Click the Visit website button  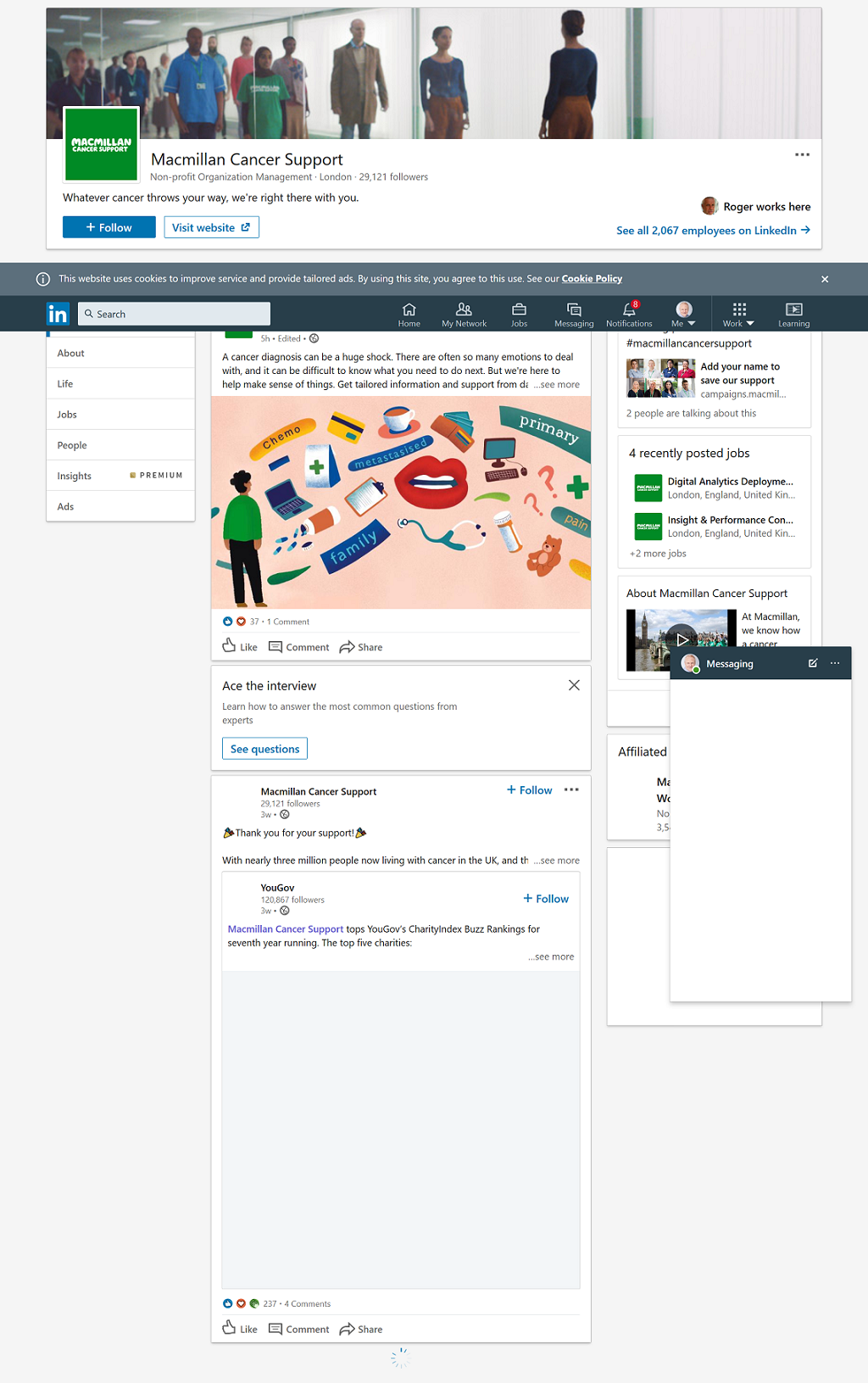point(211,227)
